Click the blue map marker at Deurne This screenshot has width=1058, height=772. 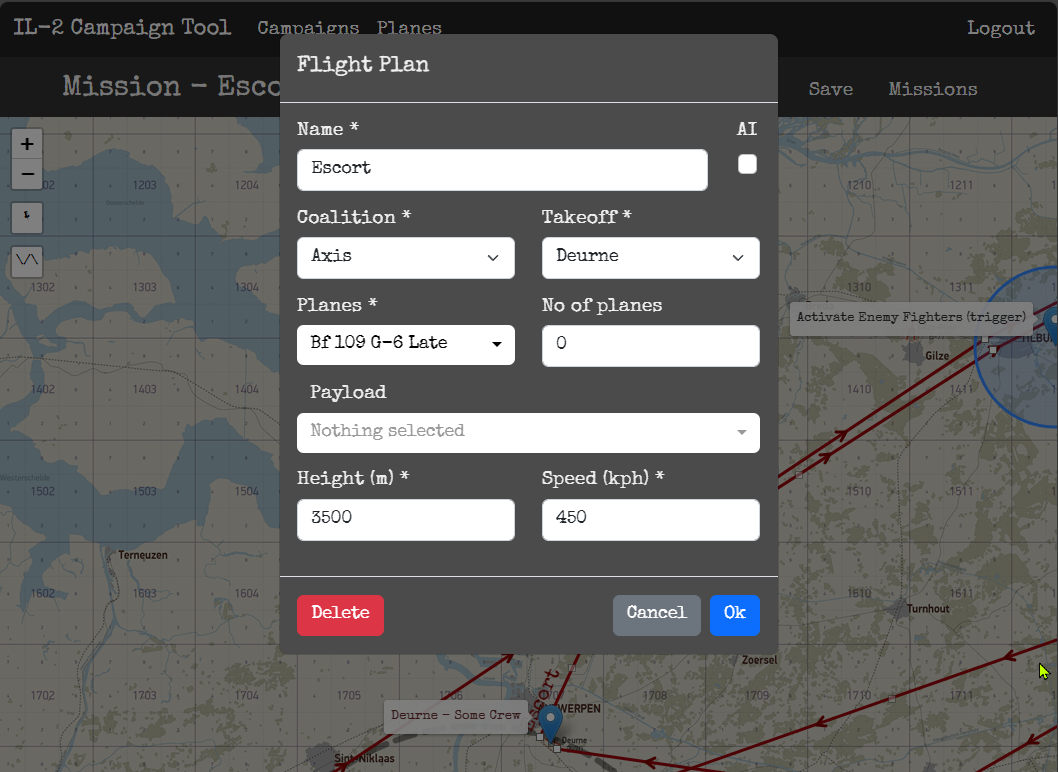pyautogui.click(x=549, y=721)
